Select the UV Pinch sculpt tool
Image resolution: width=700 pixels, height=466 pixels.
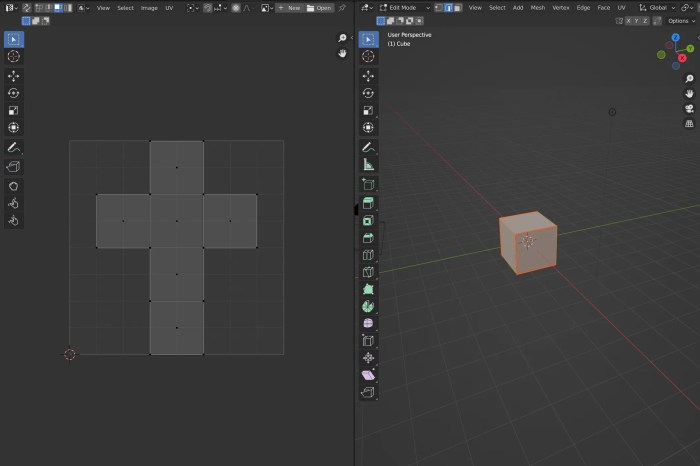coord(13,221)
